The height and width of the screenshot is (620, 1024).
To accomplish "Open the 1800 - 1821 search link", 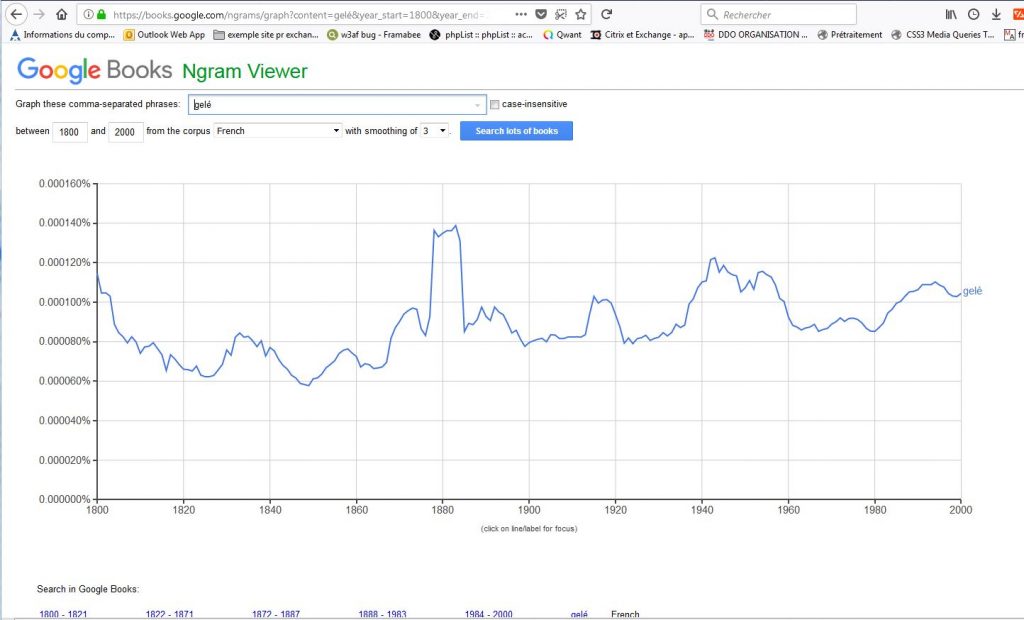I will [60, 614].
